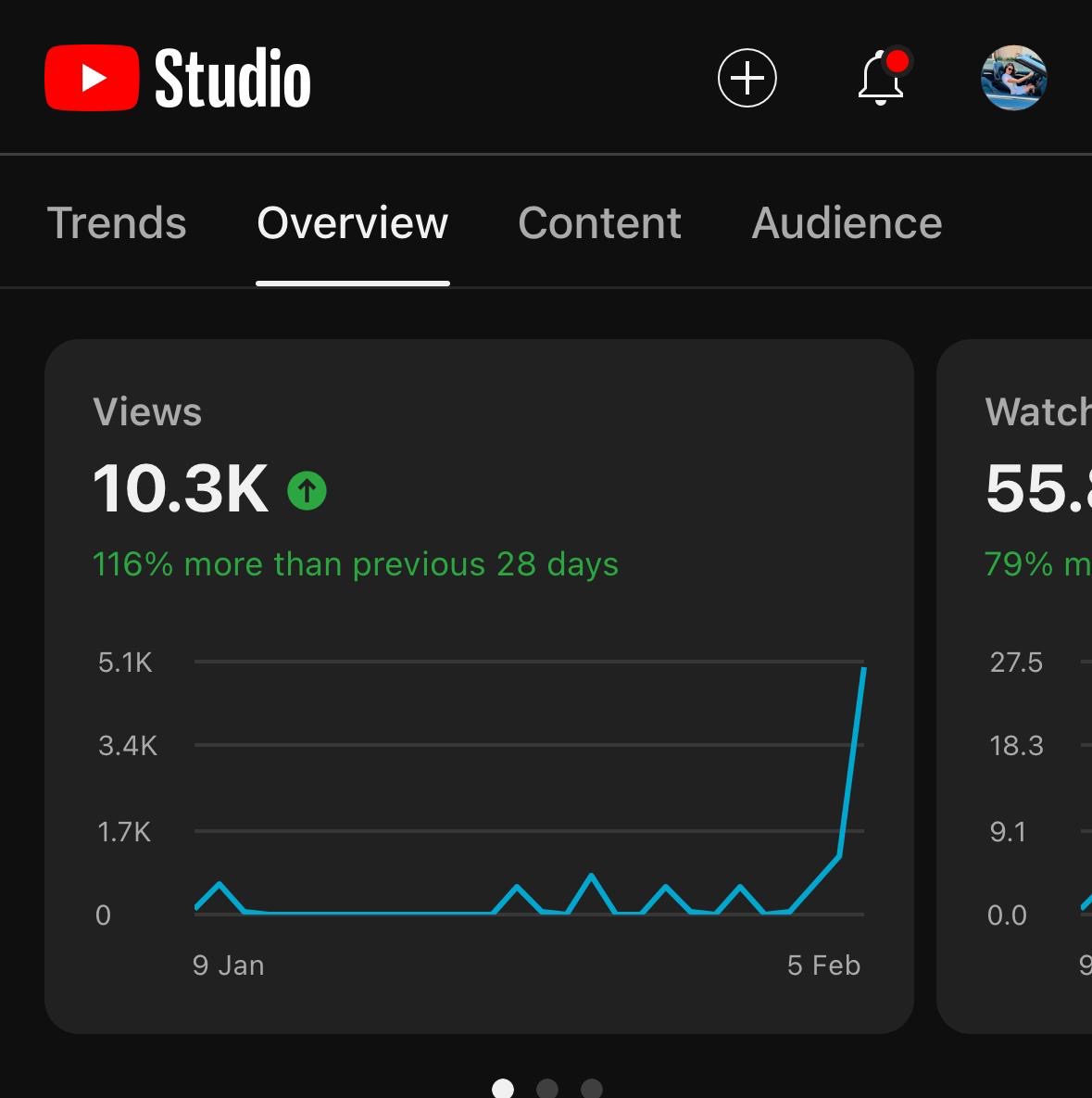The height and width of the screenshot is (1098, 1092).
Task: Tap the 10.3K views total
Action: 181,488
